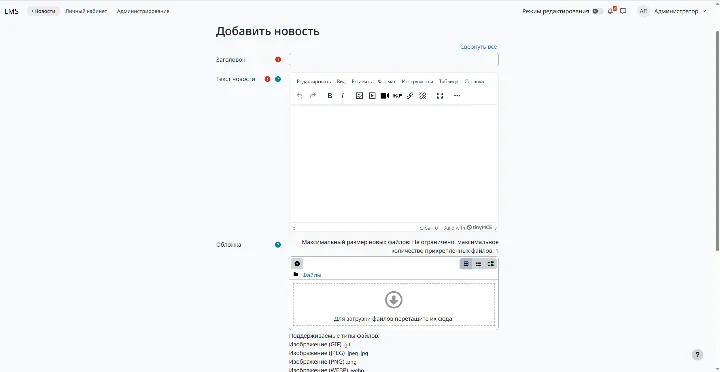Switch file view to icons mode
The width and height of the screenshot is (720, 372).
(466, 264)
